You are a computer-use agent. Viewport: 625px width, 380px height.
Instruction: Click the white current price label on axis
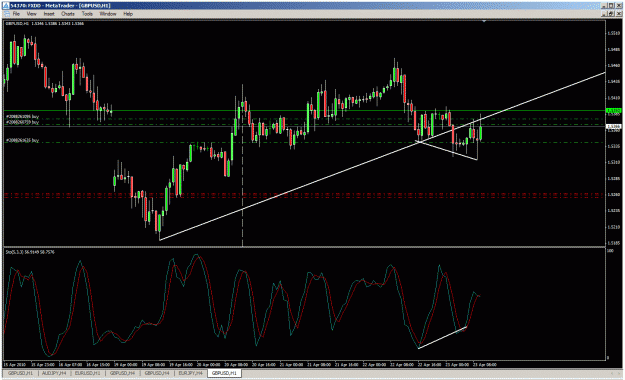[x=613, y=126]
